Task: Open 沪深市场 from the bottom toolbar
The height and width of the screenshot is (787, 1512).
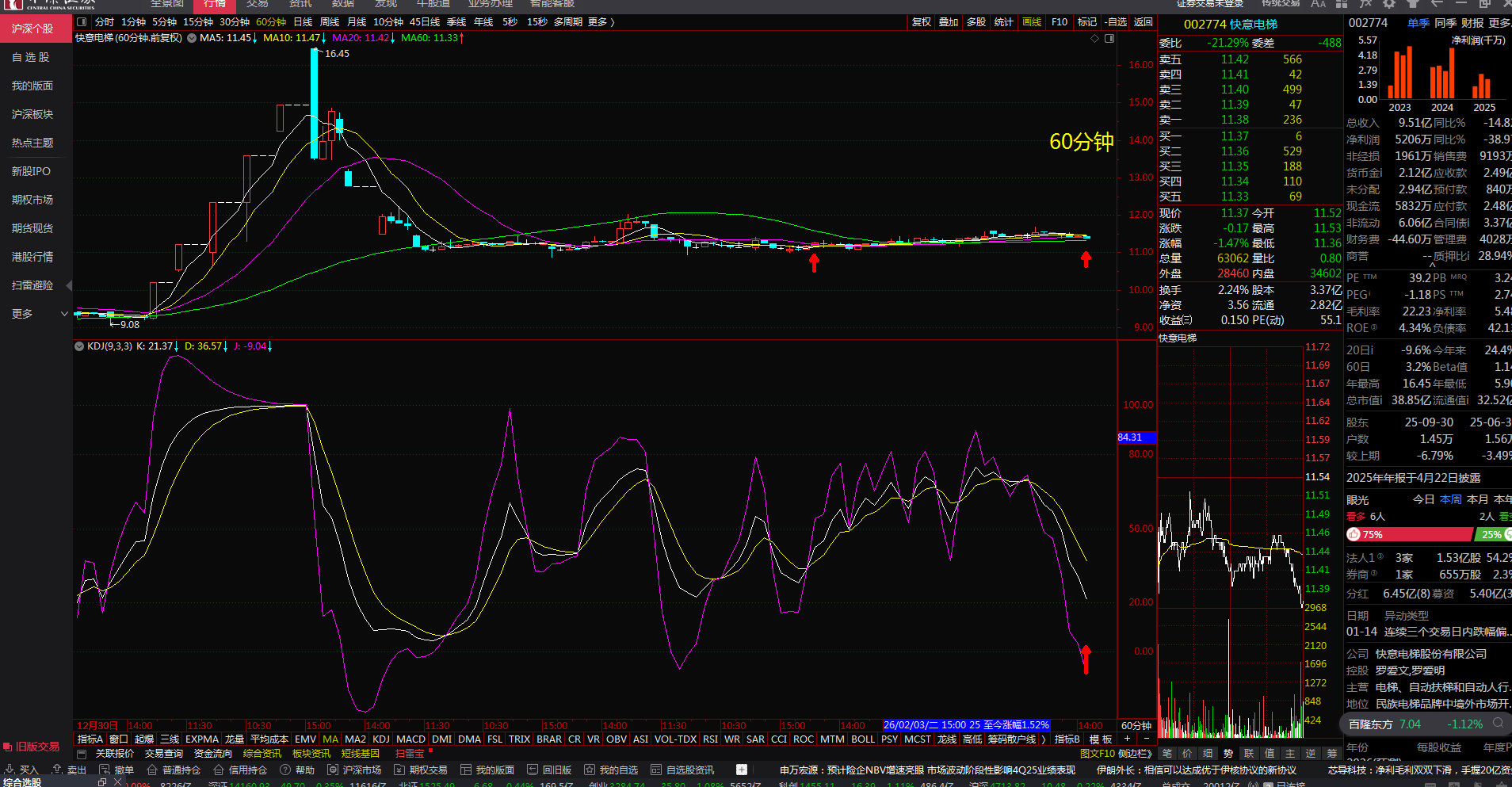Action: coord(354,770)
